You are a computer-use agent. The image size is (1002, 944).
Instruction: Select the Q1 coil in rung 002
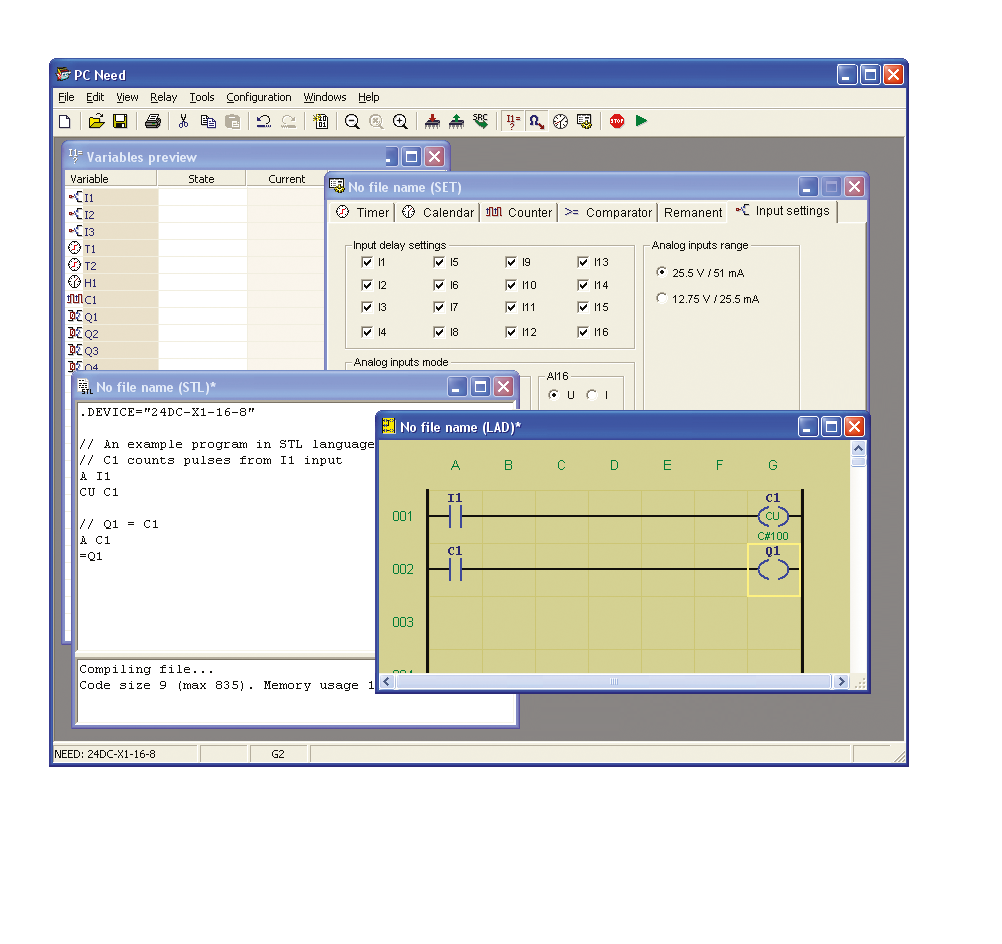point(773,569)
